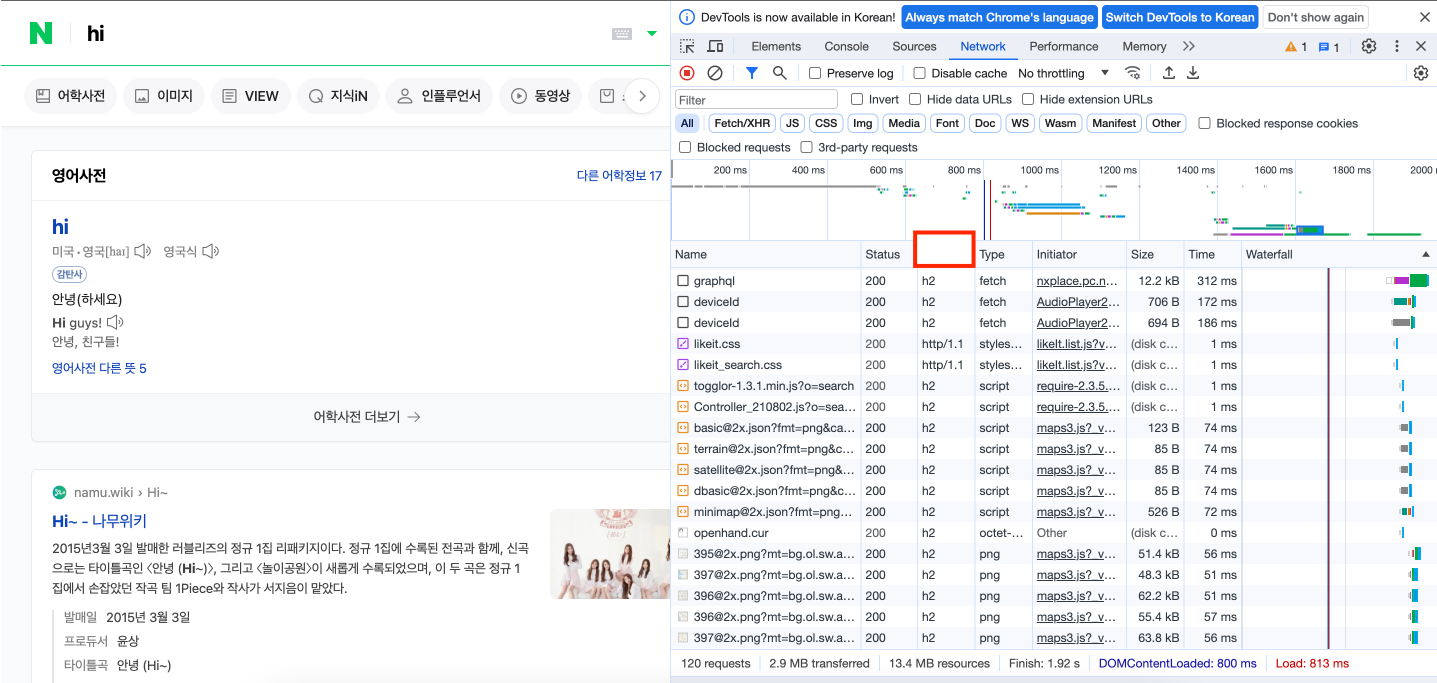Image resolution: width=1437 pixels, height=683 pixels.
Task: Dismiss the DevTools language infobar
Action: click(x=1424, y=17)
